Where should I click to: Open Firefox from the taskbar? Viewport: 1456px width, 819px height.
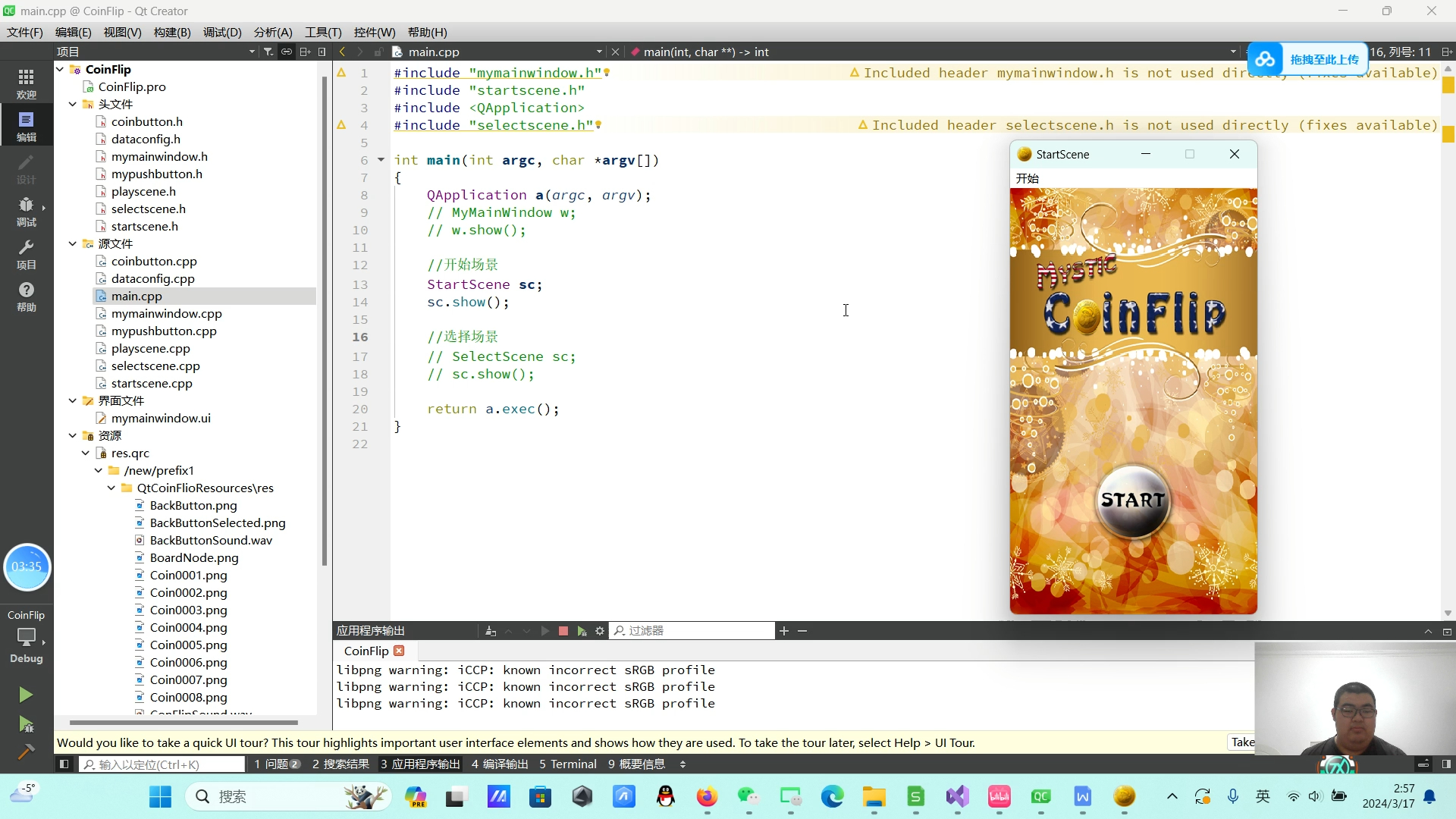point(707,797)
